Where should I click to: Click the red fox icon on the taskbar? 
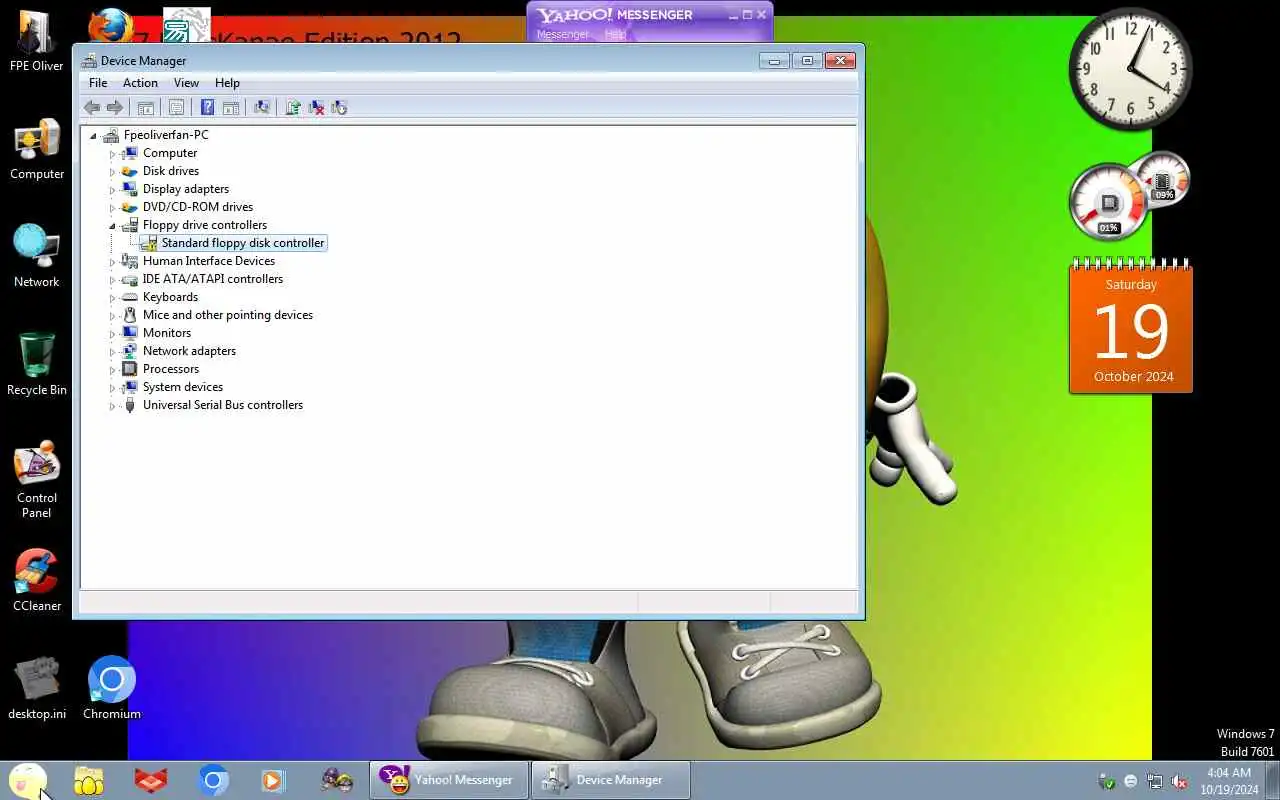[x=151, y=780]
